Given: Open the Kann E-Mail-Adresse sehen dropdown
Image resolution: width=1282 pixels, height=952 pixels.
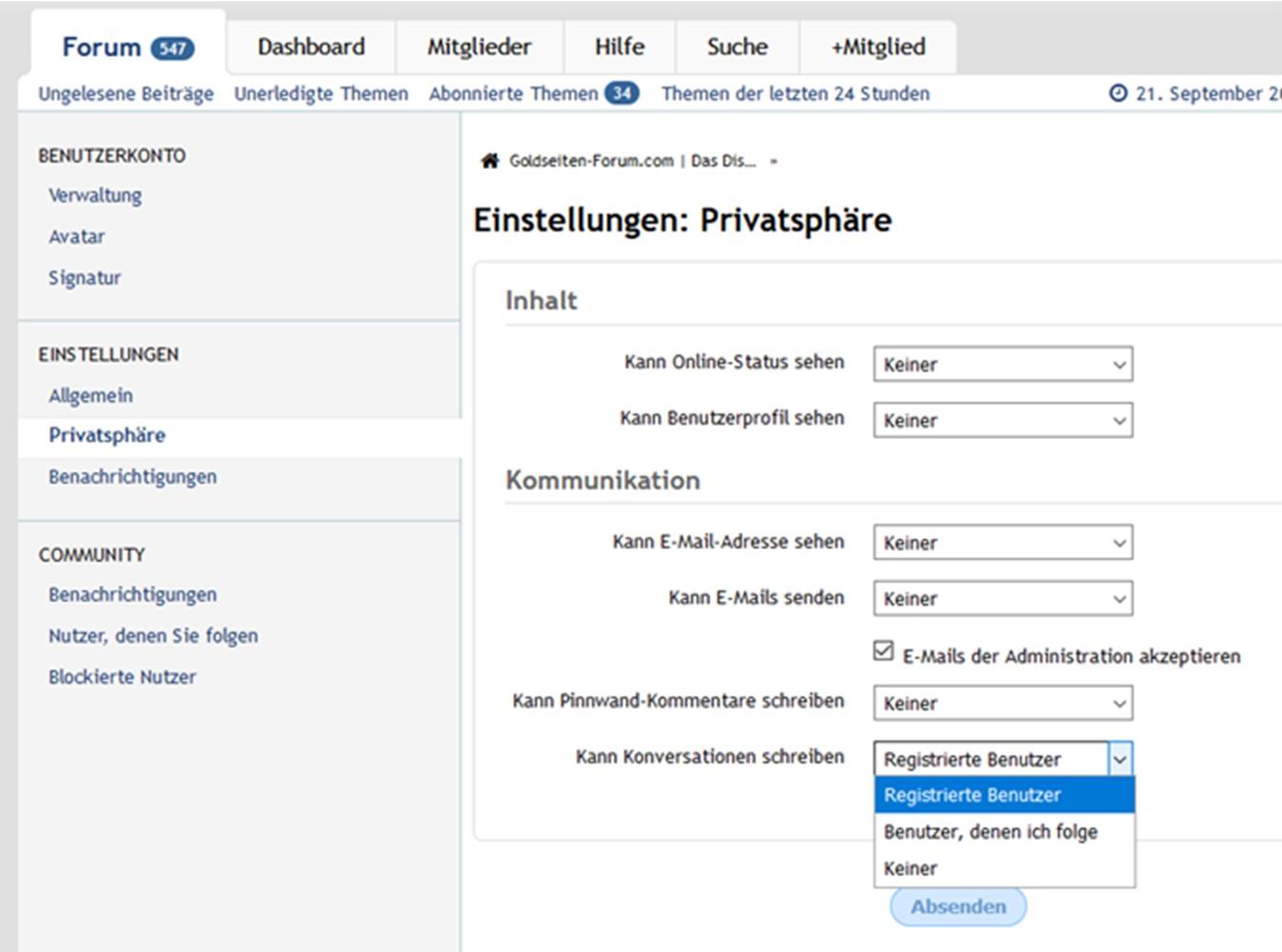Looking at the screenshot, I should point(1003,543).
